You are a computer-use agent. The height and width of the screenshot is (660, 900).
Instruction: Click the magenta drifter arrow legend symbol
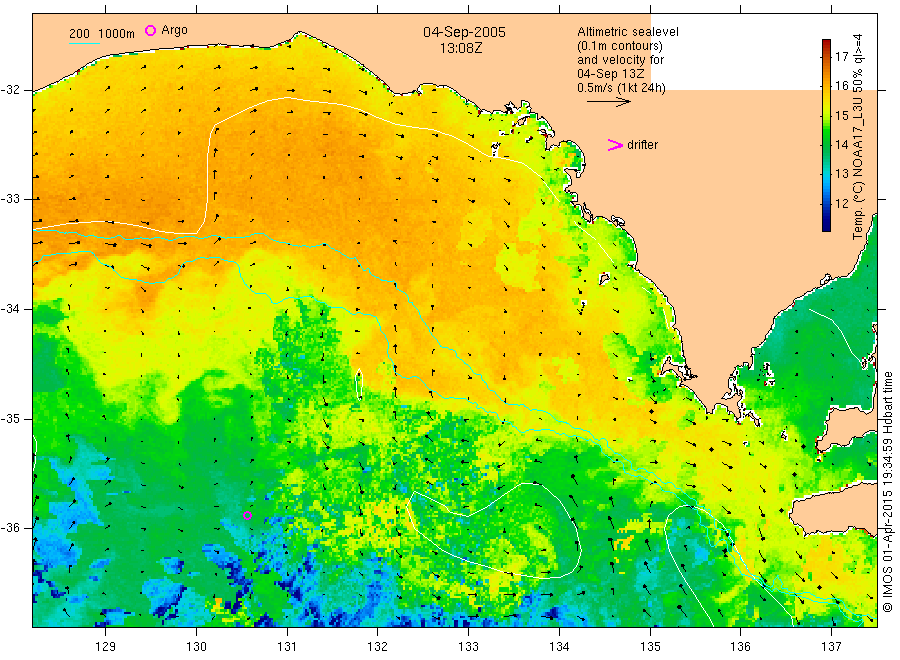pos(615,145)
